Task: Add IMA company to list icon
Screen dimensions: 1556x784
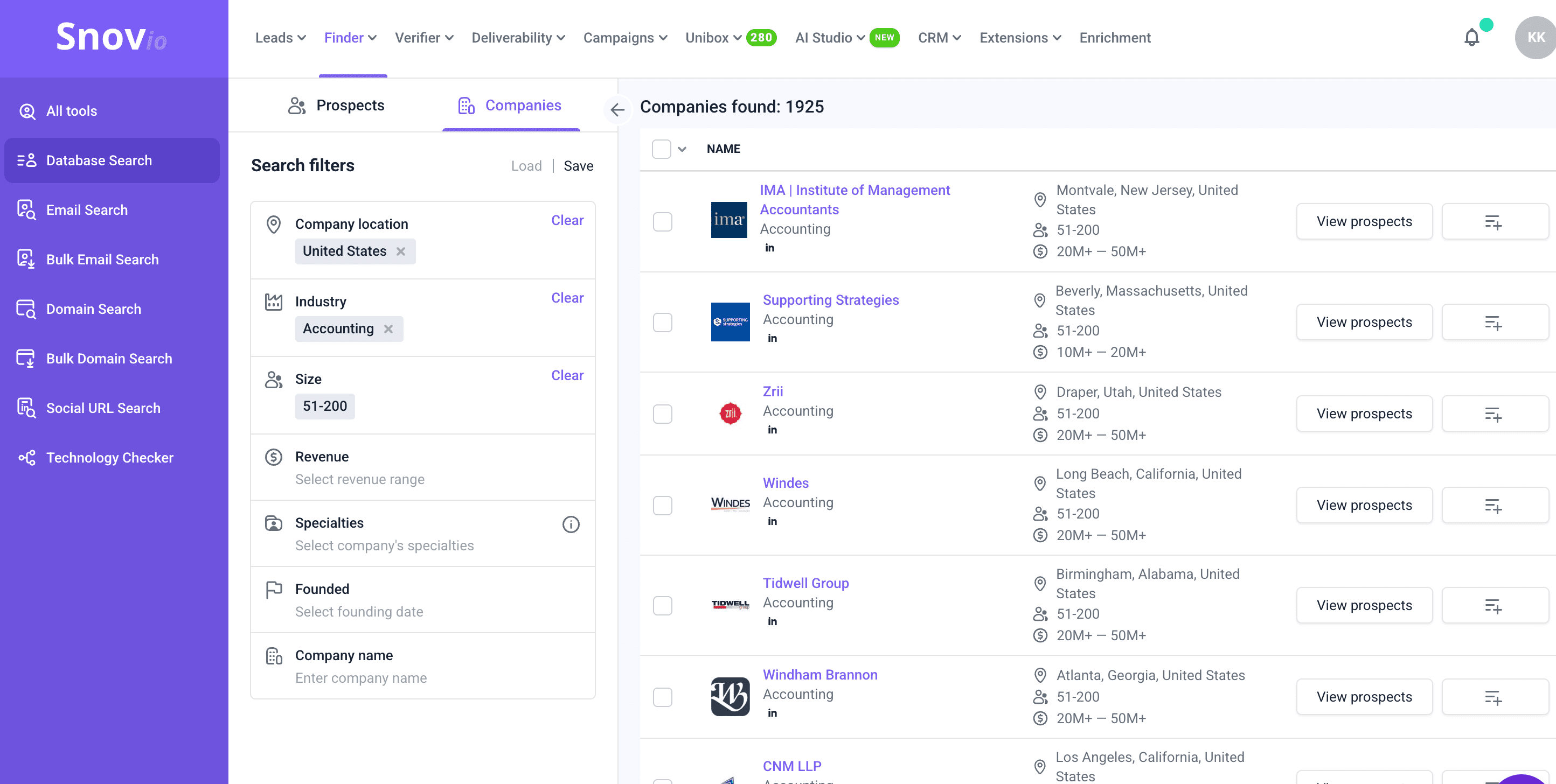Action: [x=1494, y=221]
